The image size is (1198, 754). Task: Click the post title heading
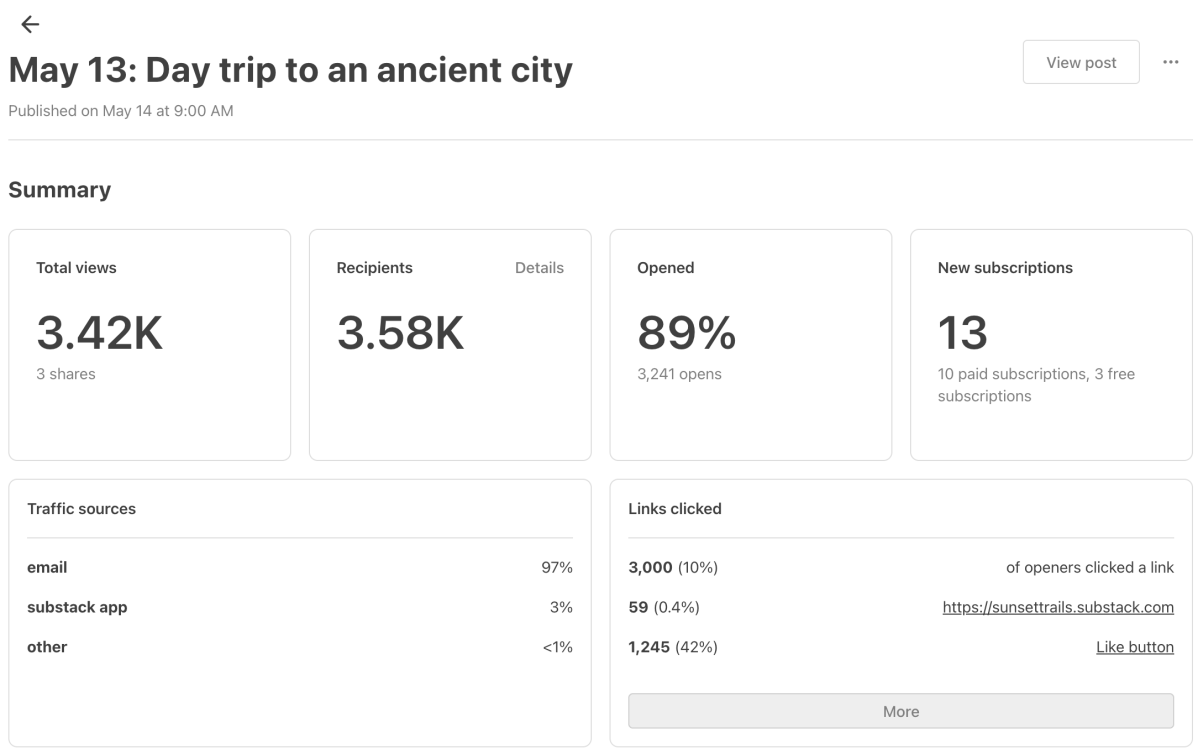click(290, 70)
